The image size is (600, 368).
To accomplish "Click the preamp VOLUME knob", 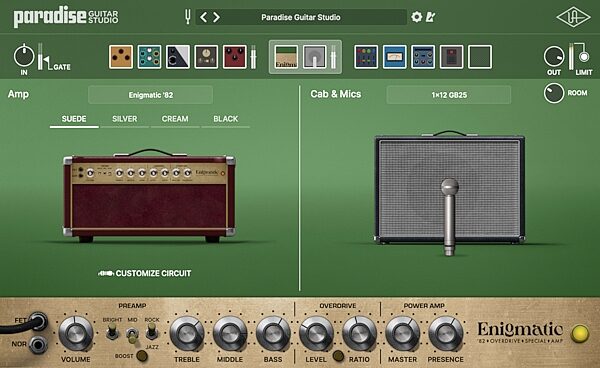I will [x=76, y=334].
